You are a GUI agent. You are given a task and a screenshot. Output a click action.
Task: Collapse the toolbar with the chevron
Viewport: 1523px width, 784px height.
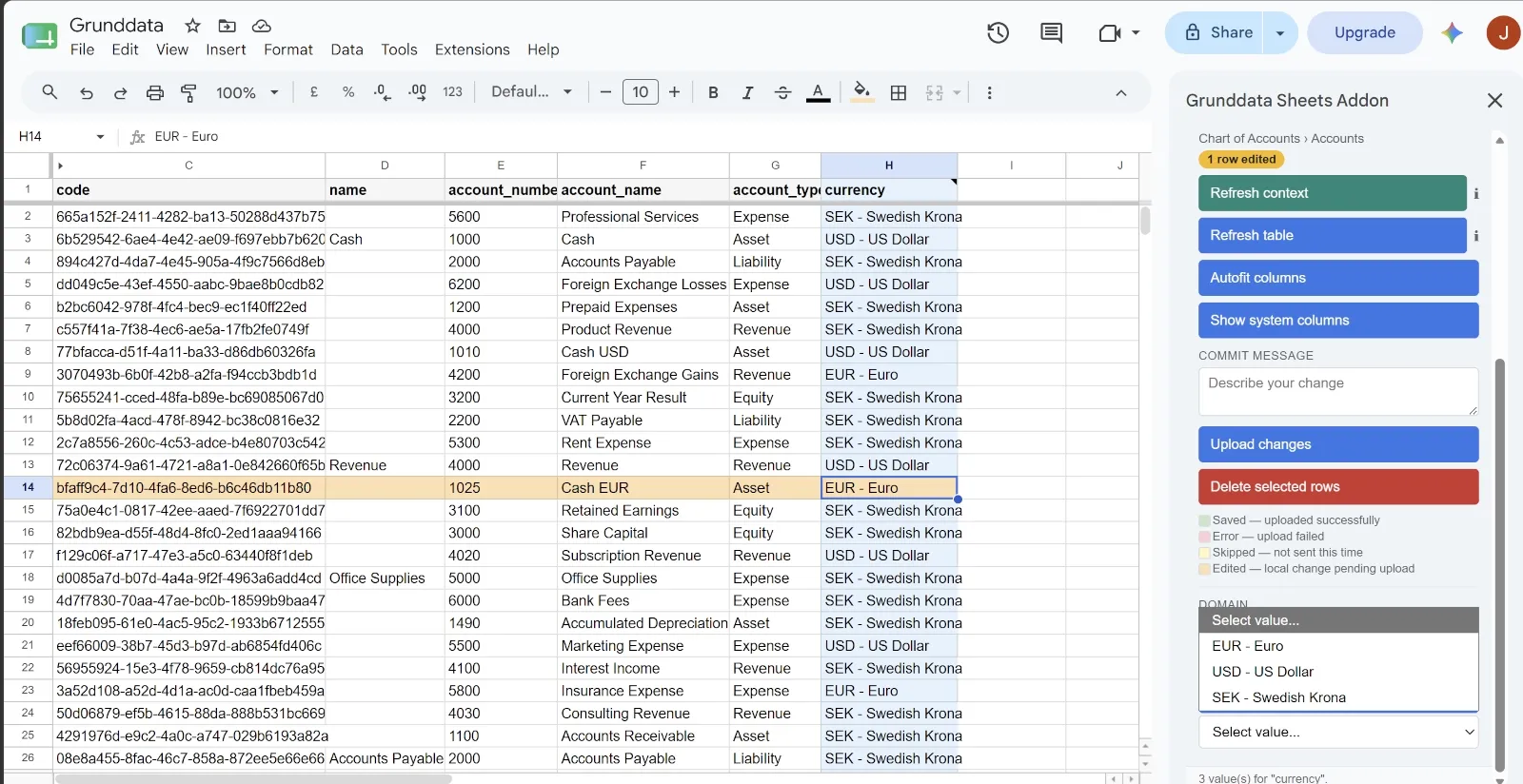[1121, 92]
